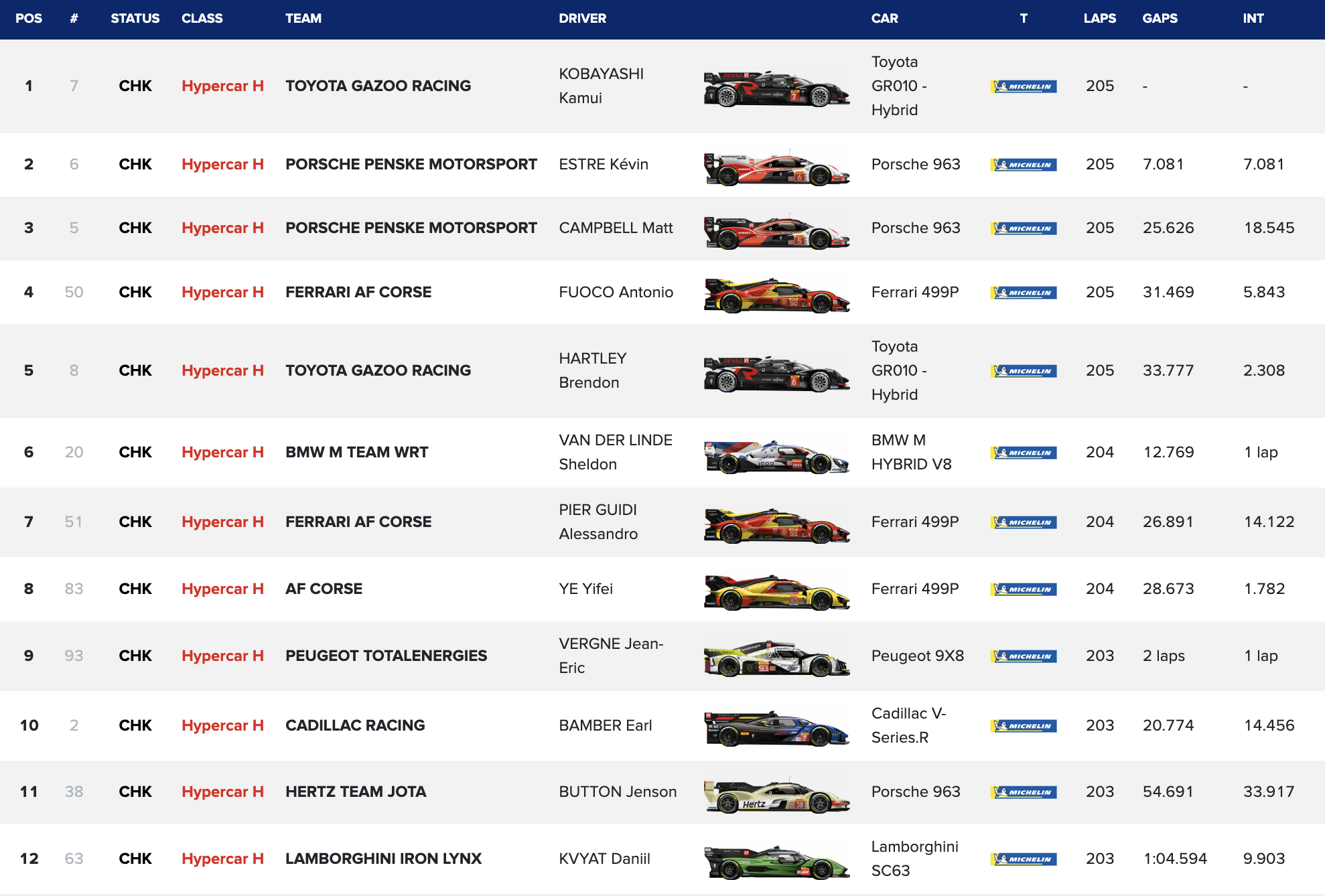Click the Hertz Team Jota Porsche image
This screenshot has height=896, width=1325.
click(x=776, y=795)
